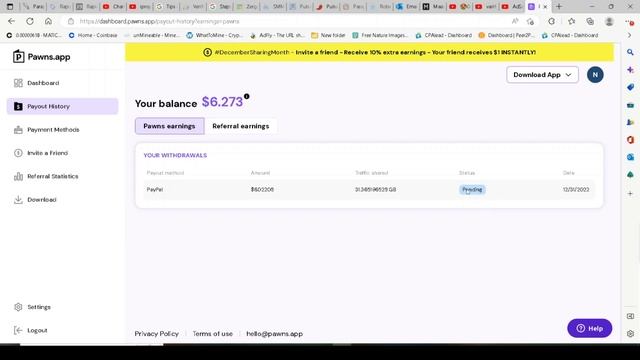Viewport: 640px width, 360px height.
Task: Open Edge sidebar search icon
Action: pos(630,52)
